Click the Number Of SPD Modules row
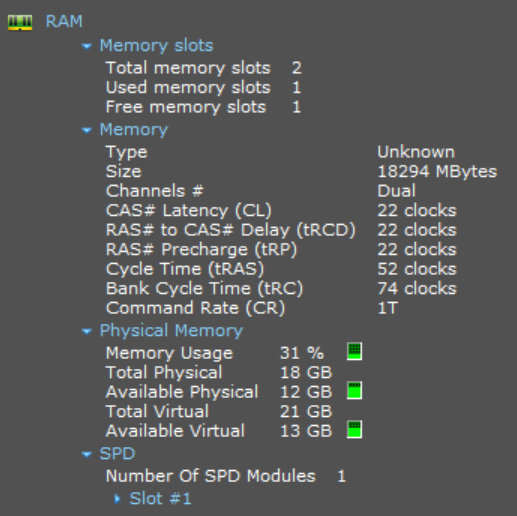 (226, 476)
